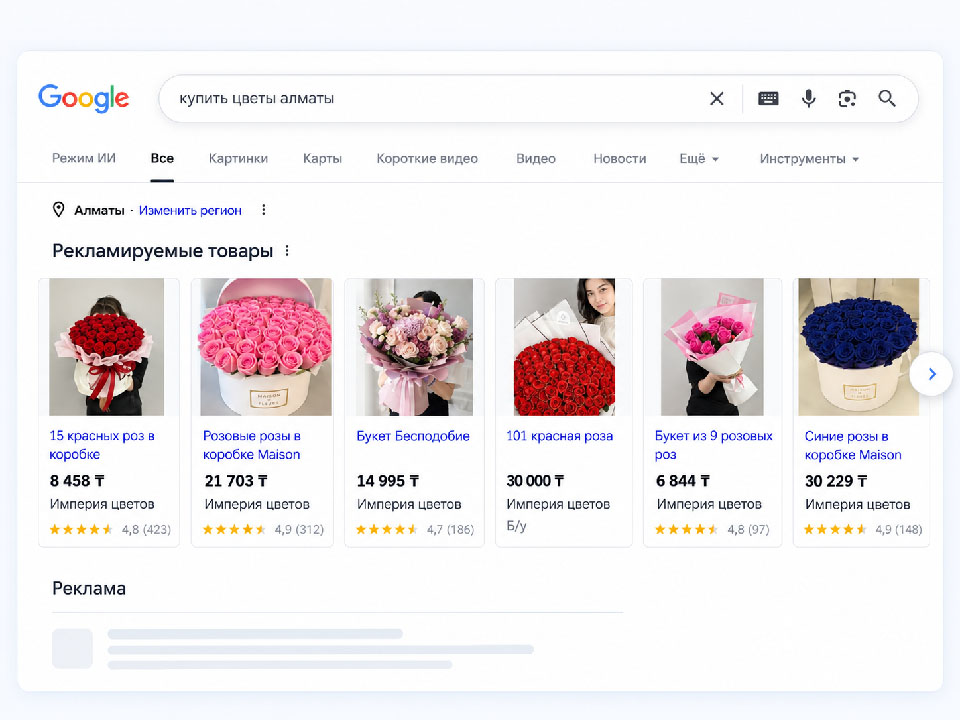Click the 4,7 (186) star rating
The image size is (960, 720).
coord(415,529)
